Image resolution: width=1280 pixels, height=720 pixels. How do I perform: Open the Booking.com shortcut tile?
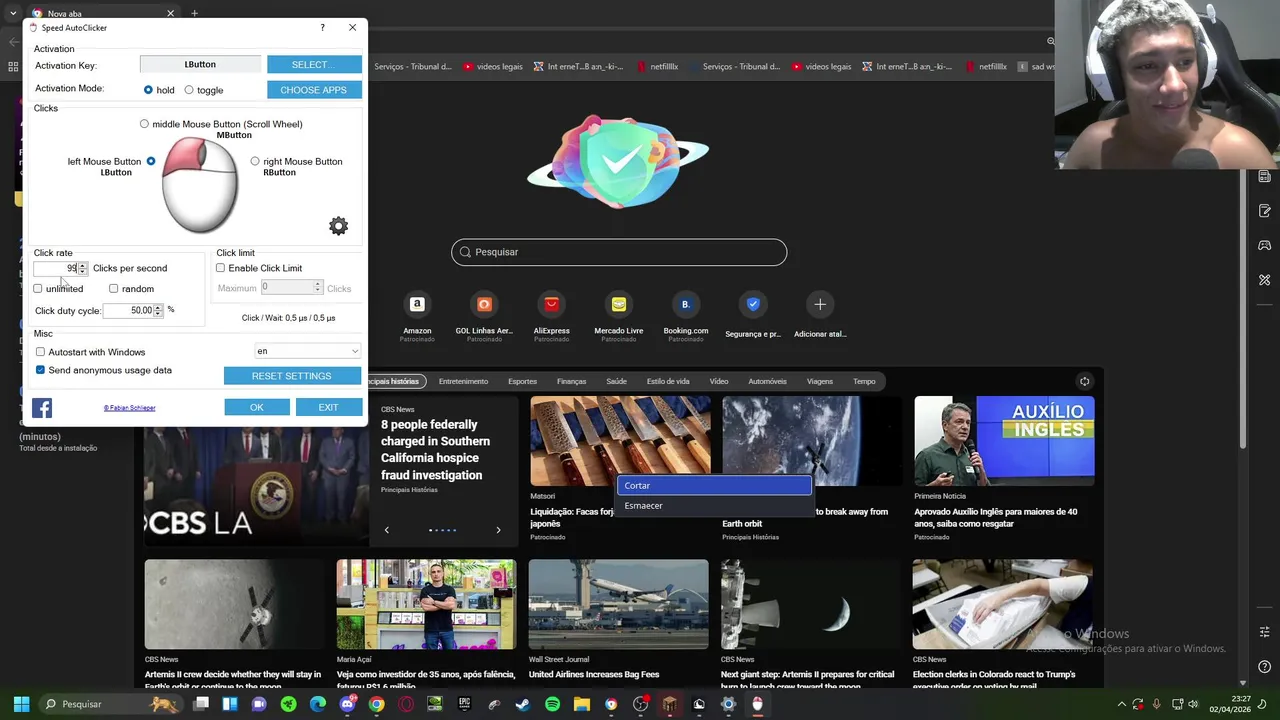686,304
